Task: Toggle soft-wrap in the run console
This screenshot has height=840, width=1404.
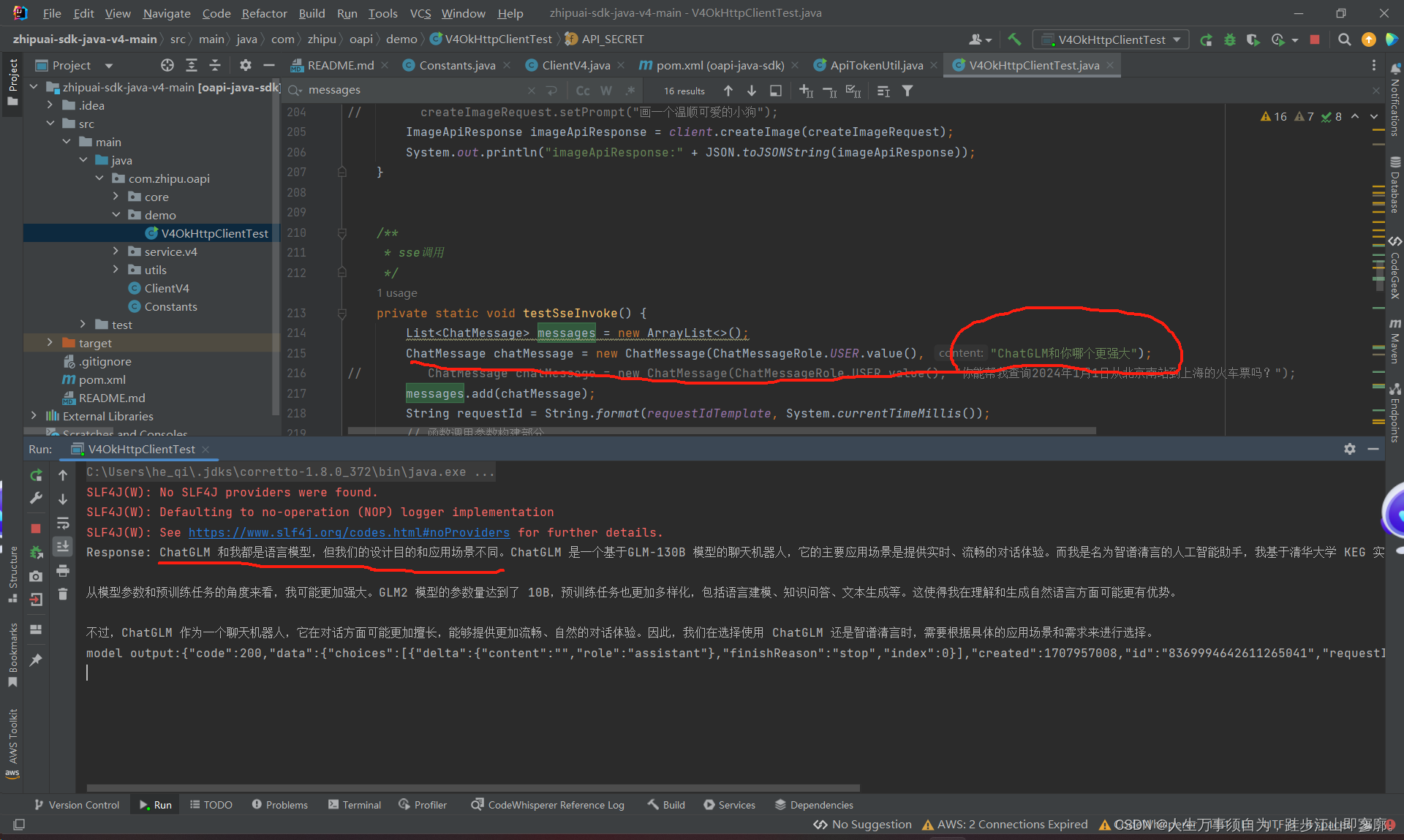Action: pyautogui.click(x=63, y=522)
